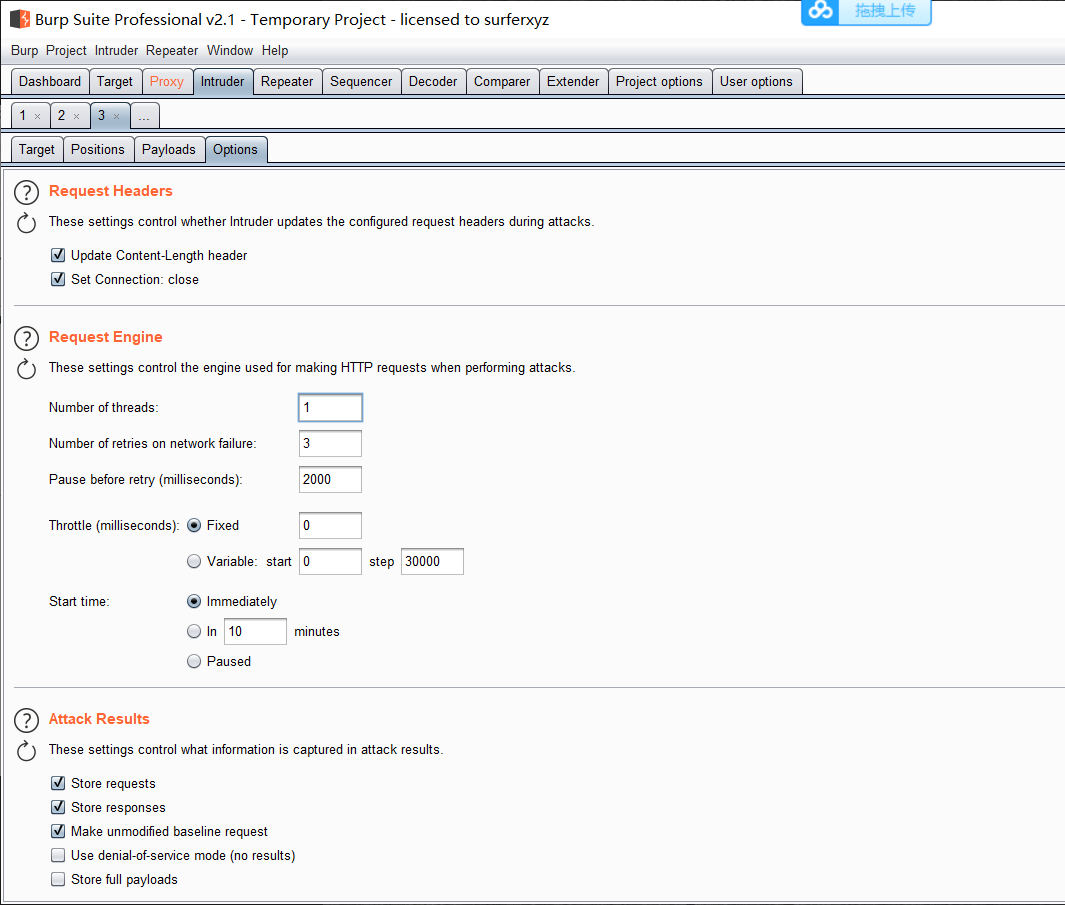Switch to the Dashboard tab
The image size is (1065, 905).
tap(50, 82)
